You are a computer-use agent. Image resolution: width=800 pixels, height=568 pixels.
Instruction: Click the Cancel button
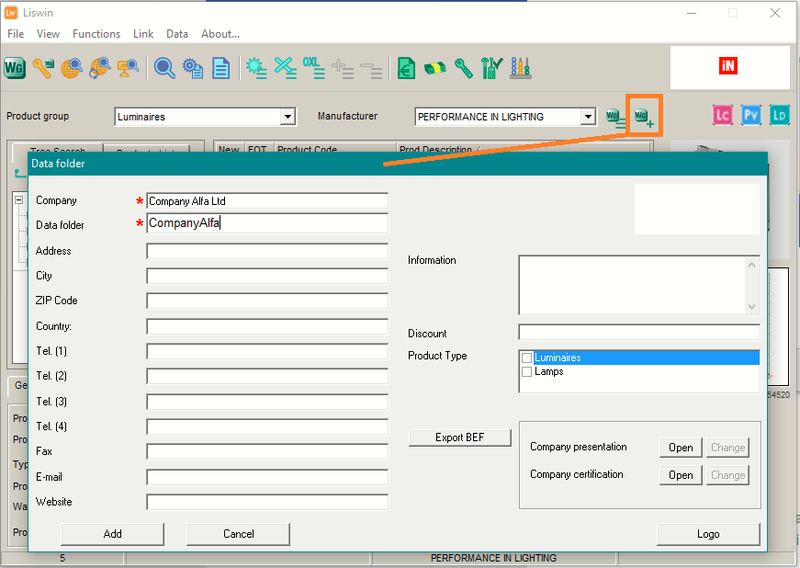tap(238, 534)
